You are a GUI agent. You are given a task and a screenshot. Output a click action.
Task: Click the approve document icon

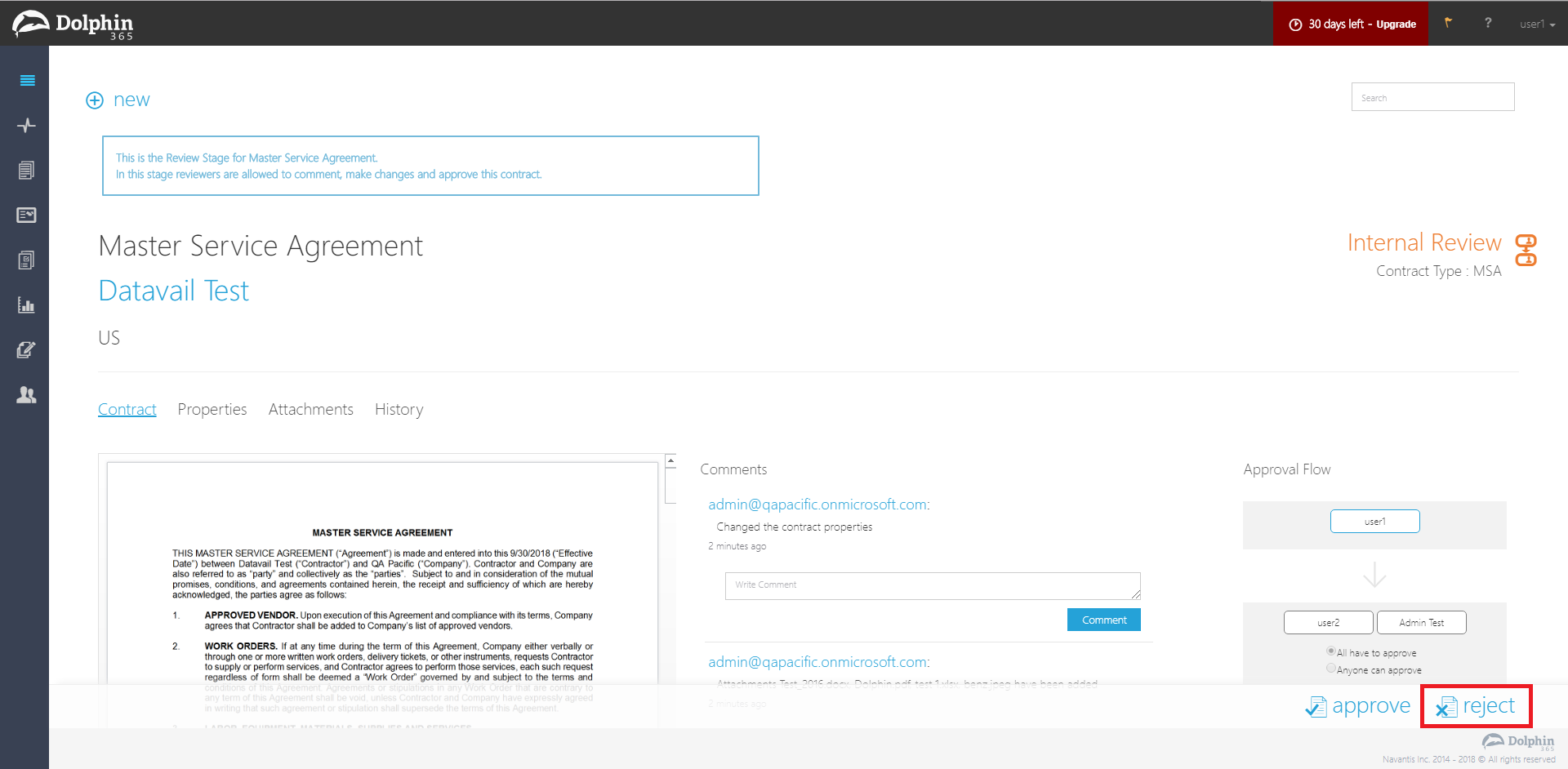tap(1316, 707)
